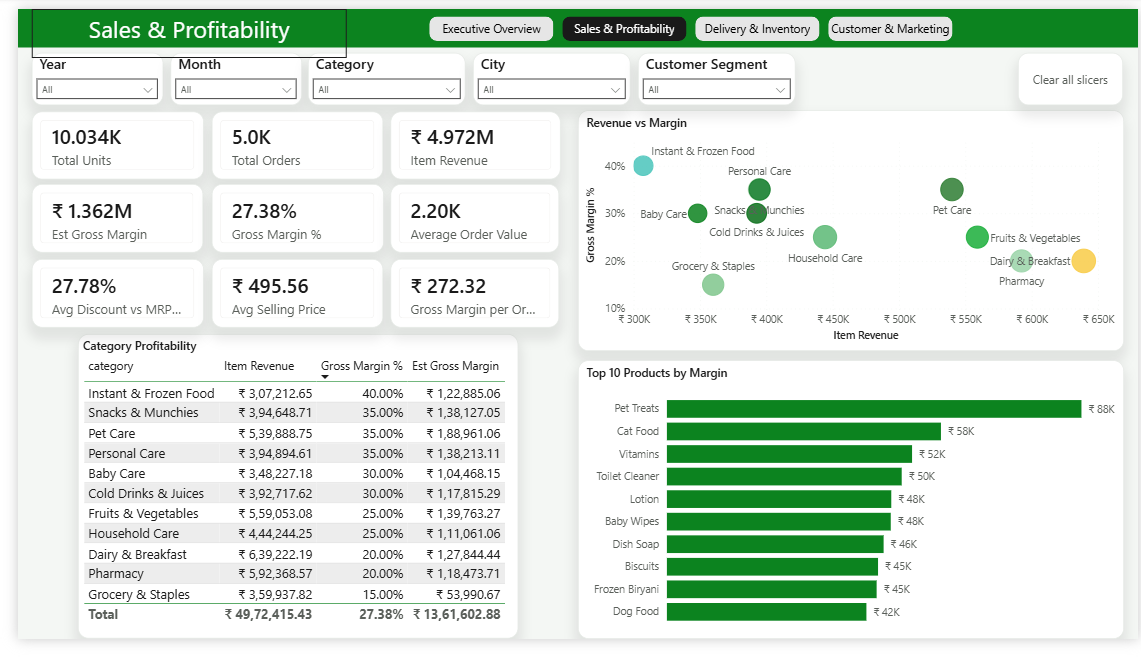Click the Lotion bar
This screenshot has width=1141, height=662.
779,499
